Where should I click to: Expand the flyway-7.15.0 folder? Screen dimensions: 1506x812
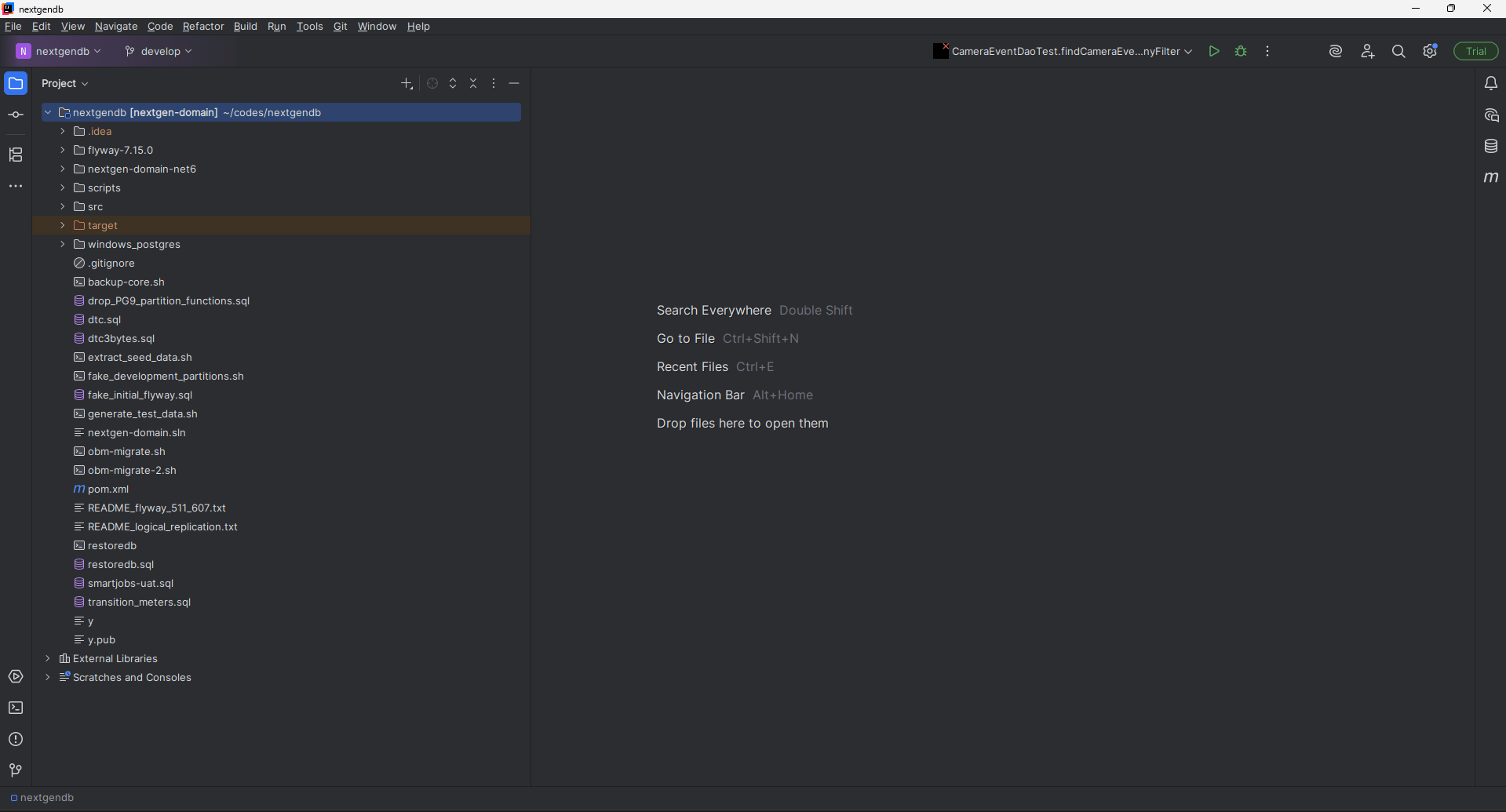(63, 150)
